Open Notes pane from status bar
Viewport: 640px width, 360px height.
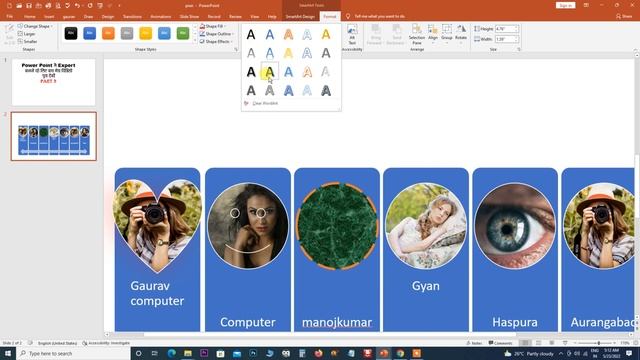click(474, 343)
